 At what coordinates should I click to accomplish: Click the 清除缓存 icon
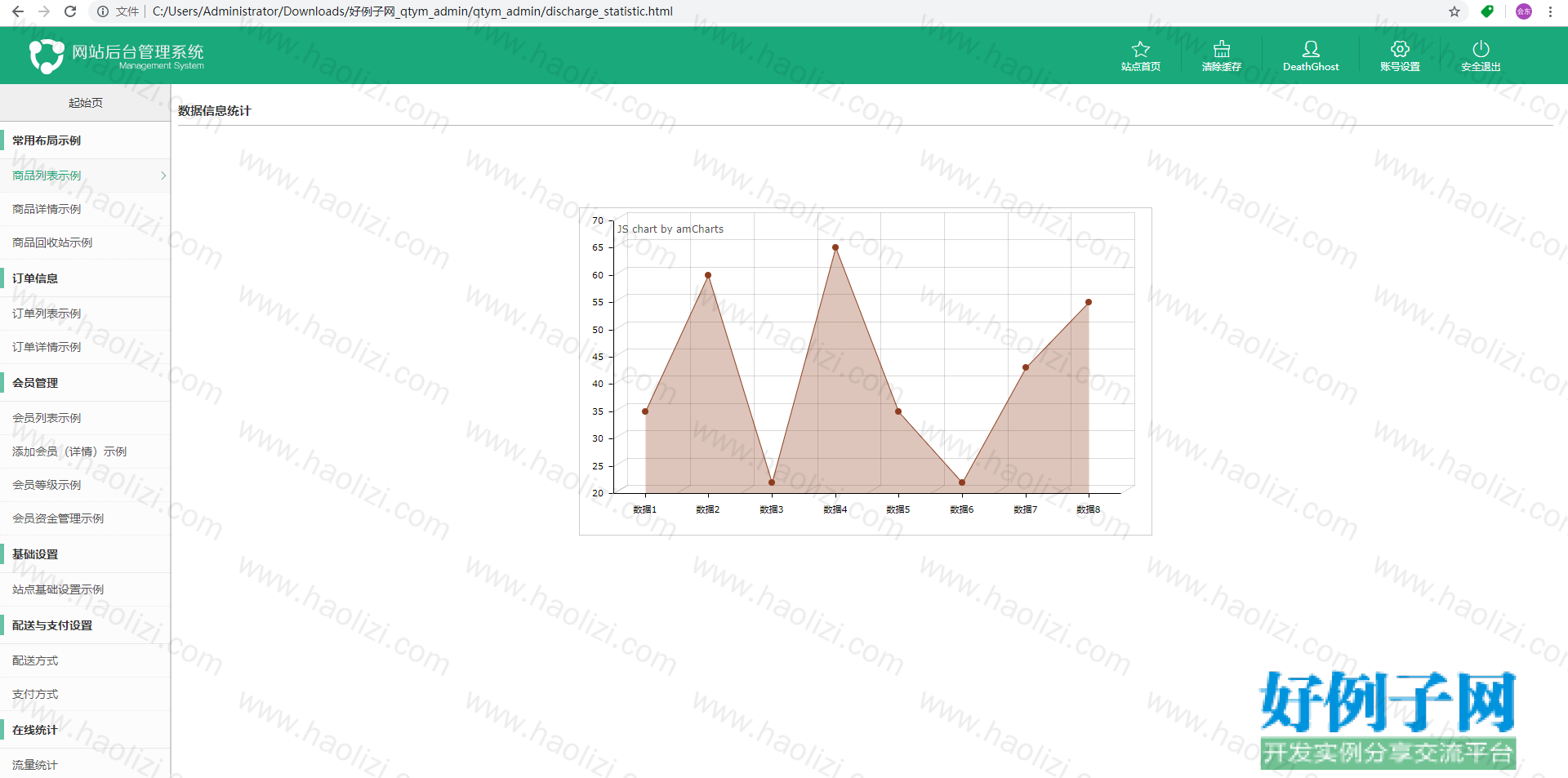click(1222, 49)
